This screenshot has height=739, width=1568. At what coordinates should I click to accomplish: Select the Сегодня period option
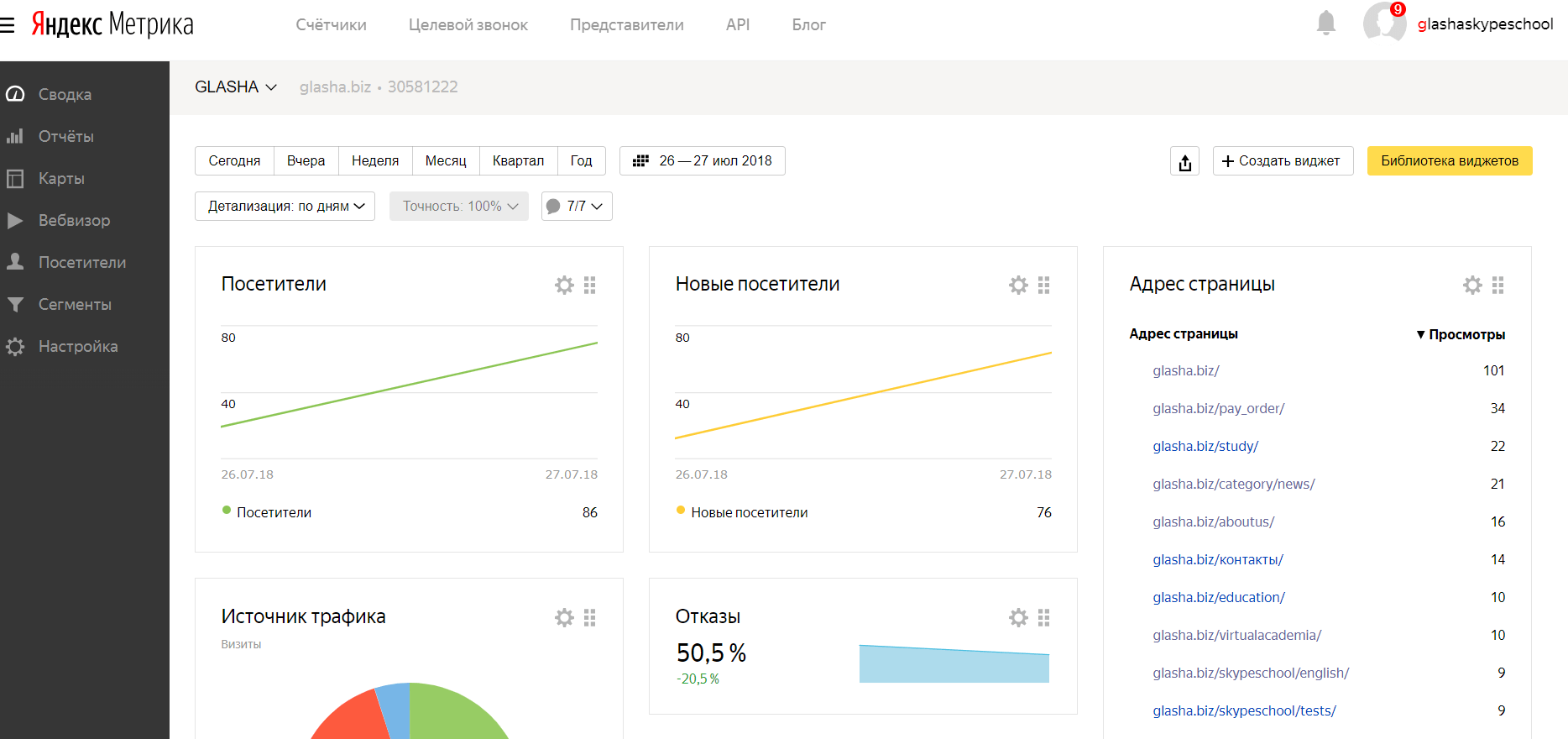234,161
